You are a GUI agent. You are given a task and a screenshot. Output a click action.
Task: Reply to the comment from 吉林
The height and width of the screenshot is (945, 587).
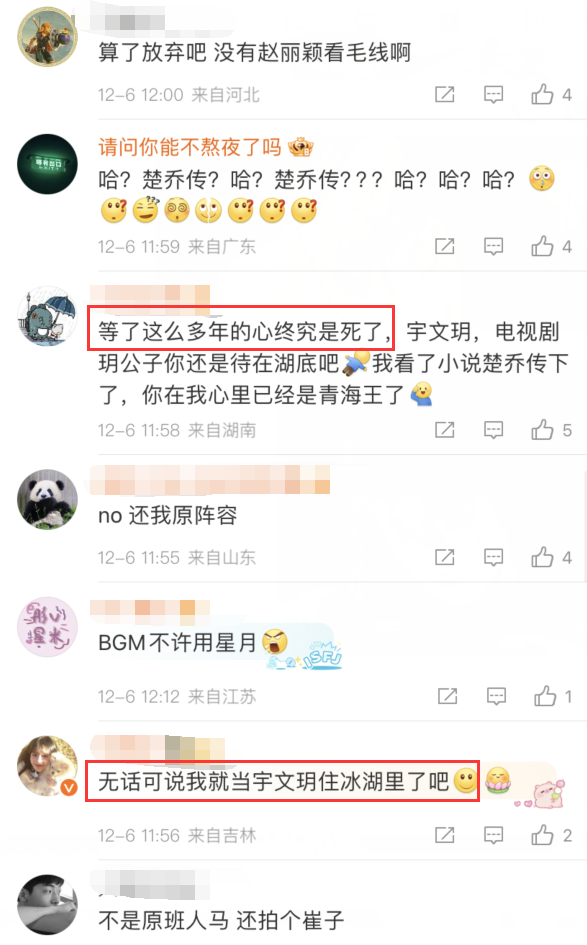coord(494,835)
